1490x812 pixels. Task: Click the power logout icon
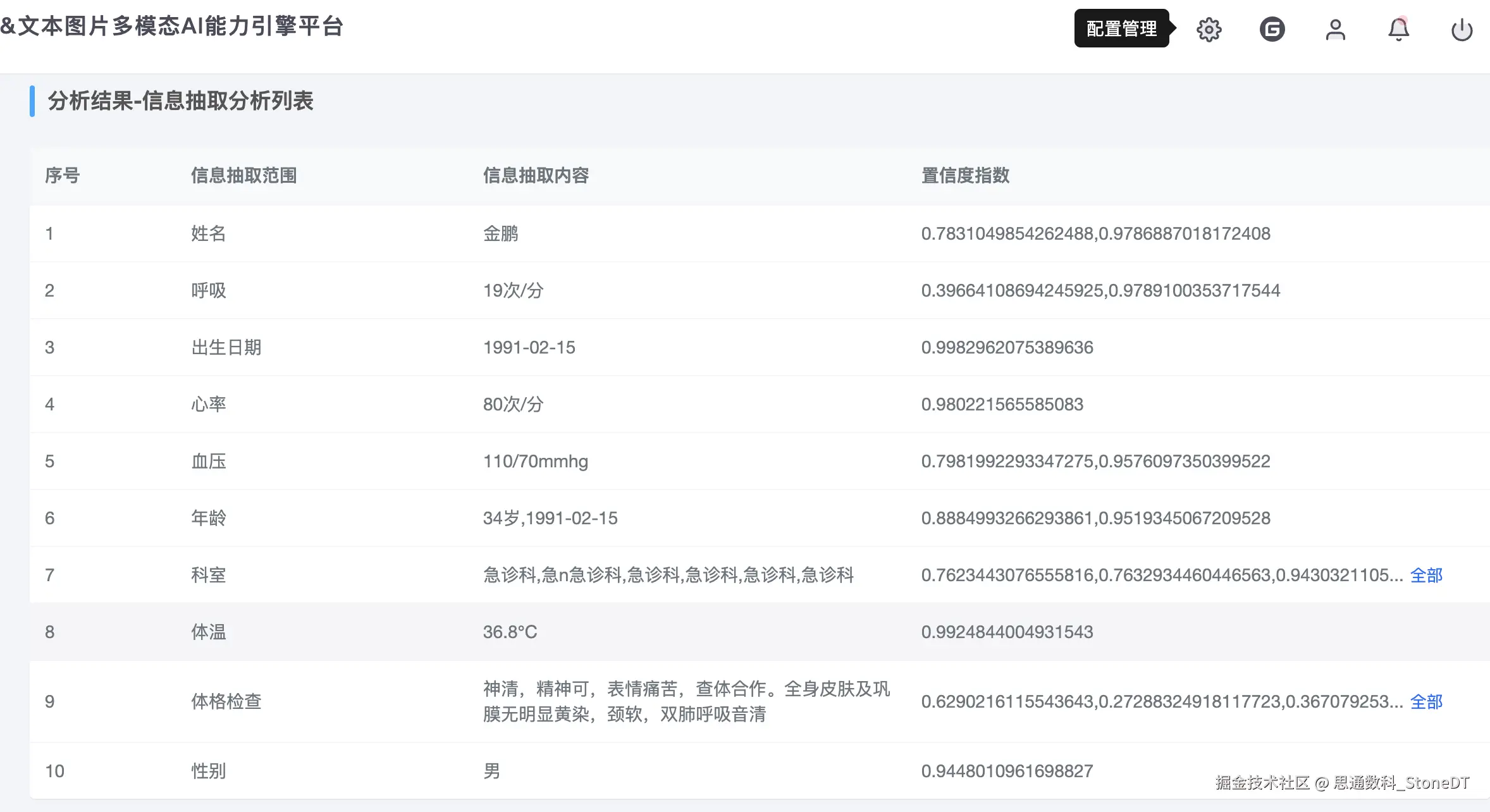coord(1462,29)
